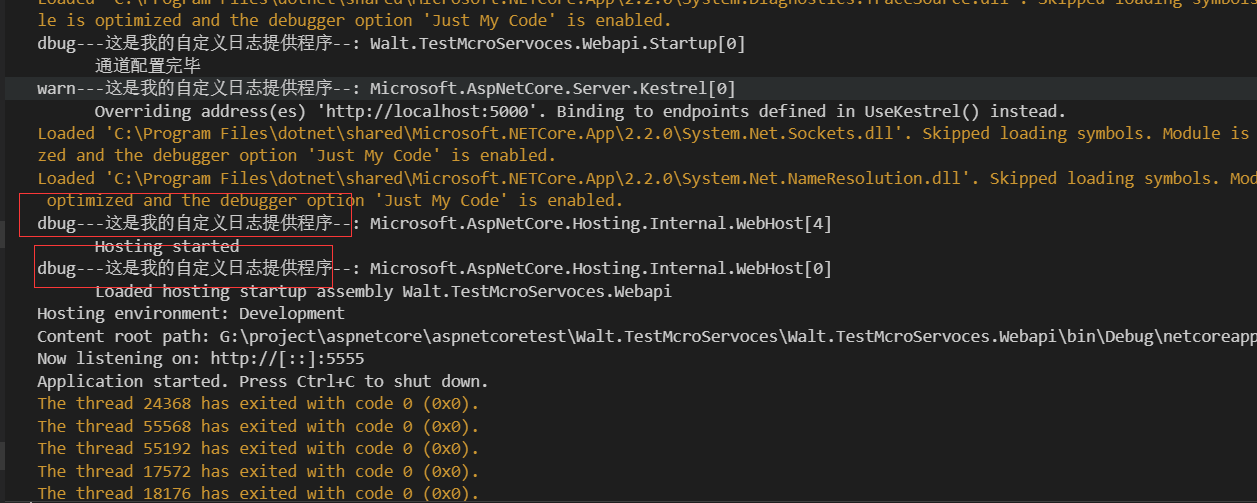This screenshot has width=1257, height=503.
Task: Click the 'Loaded hosting startup assembly' message
Action: 382,291
